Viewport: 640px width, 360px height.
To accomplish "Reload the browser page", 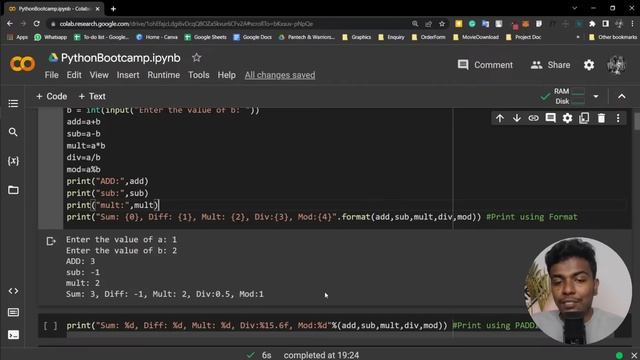I will coord(36,24).
